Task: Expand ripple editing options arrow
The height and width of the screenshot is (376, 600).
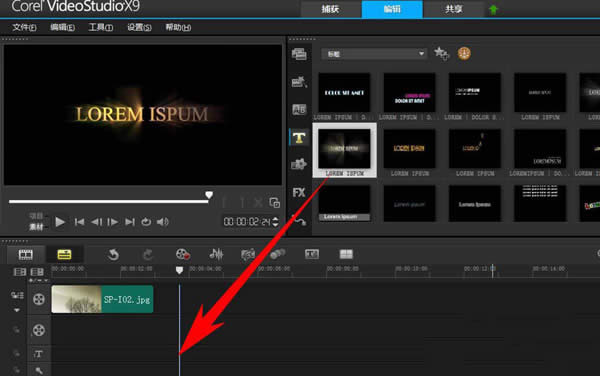Action: [x=17, y=310]
